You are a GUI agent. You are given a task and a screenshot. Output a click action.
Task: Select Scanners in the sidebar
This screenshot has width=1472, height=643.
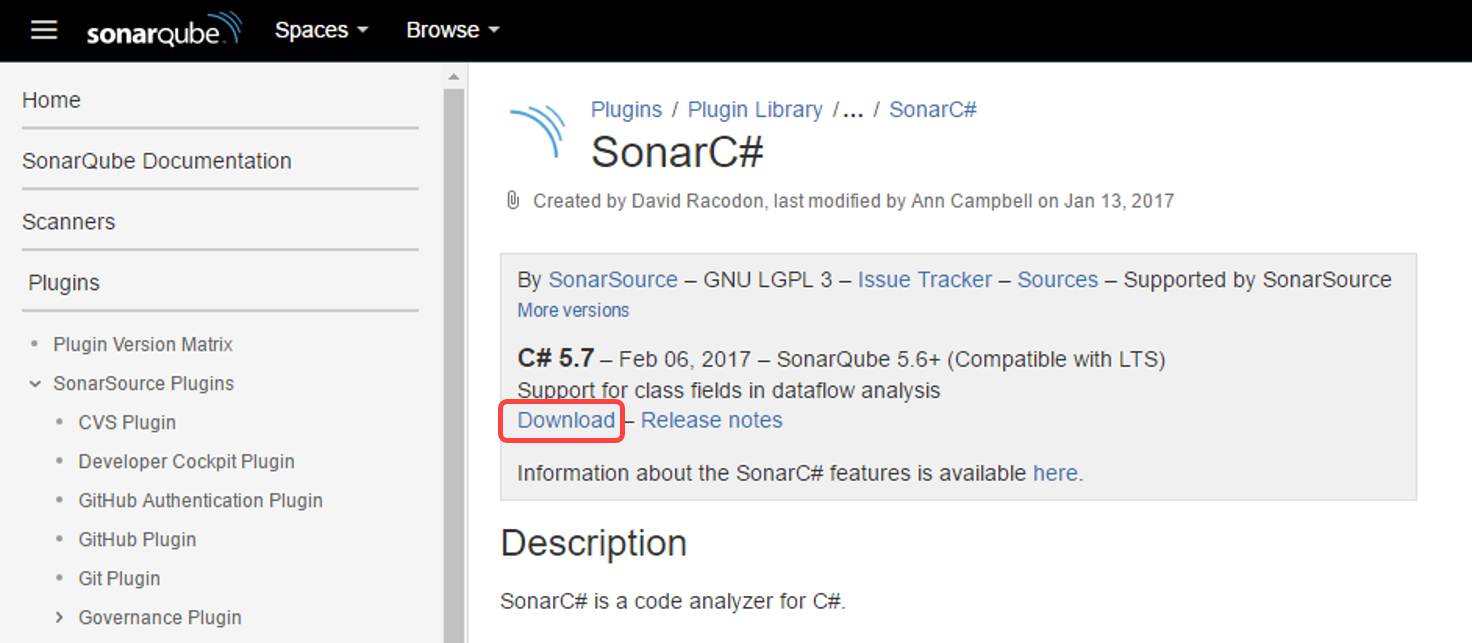tap(69, 222)
